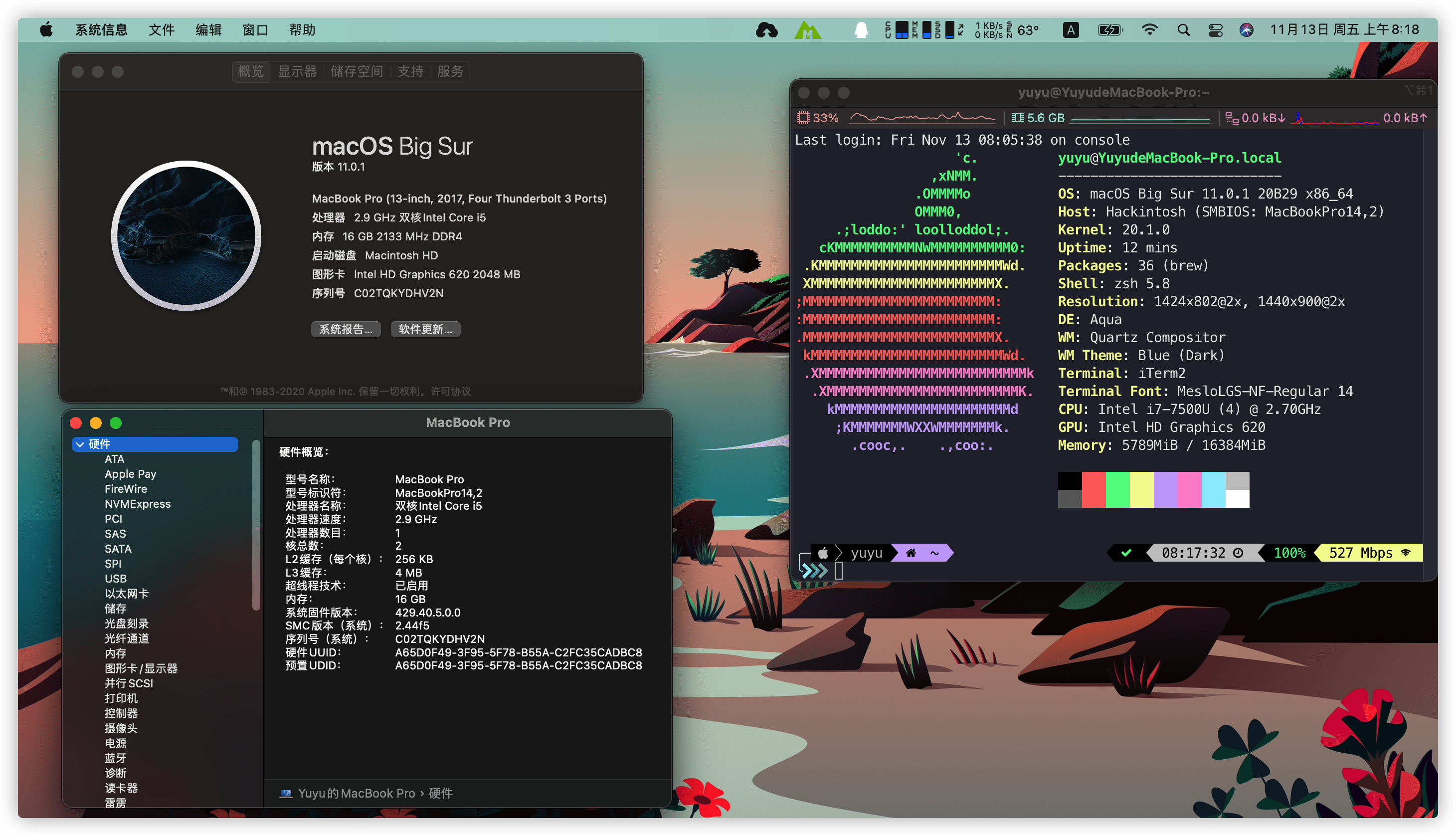1456x836 pixels.
Task: Click the 63° temperature sensor indicator
Action: click(x=1028, y=30)
